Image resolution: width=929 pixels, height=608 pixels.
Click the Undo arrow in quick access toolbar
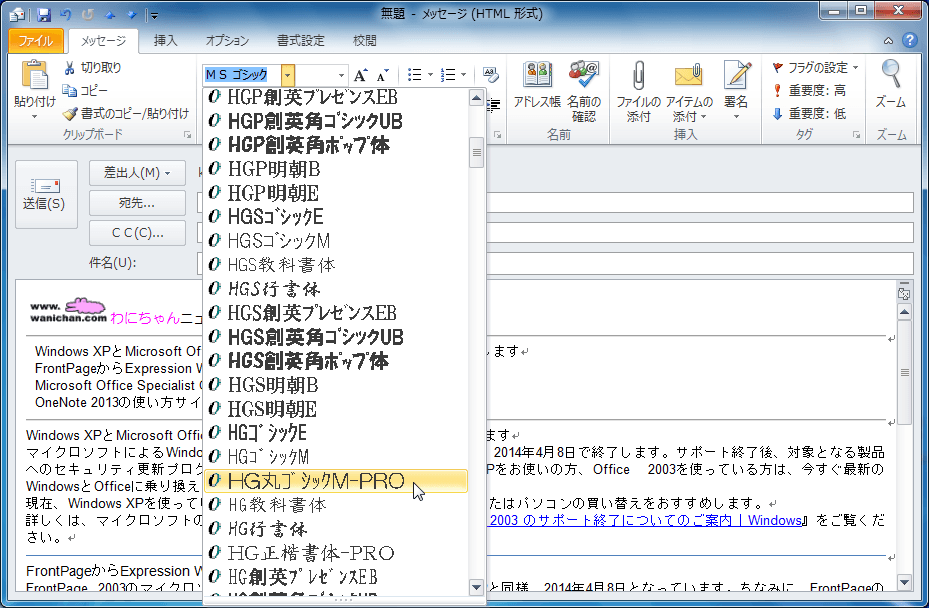tap(66, 15)
